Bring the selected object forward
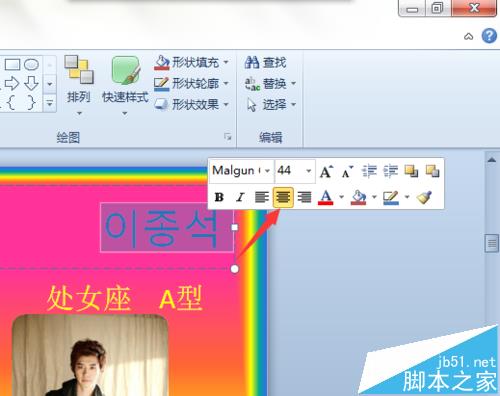Viewport: 500px width, 396px height. [411, 171]
